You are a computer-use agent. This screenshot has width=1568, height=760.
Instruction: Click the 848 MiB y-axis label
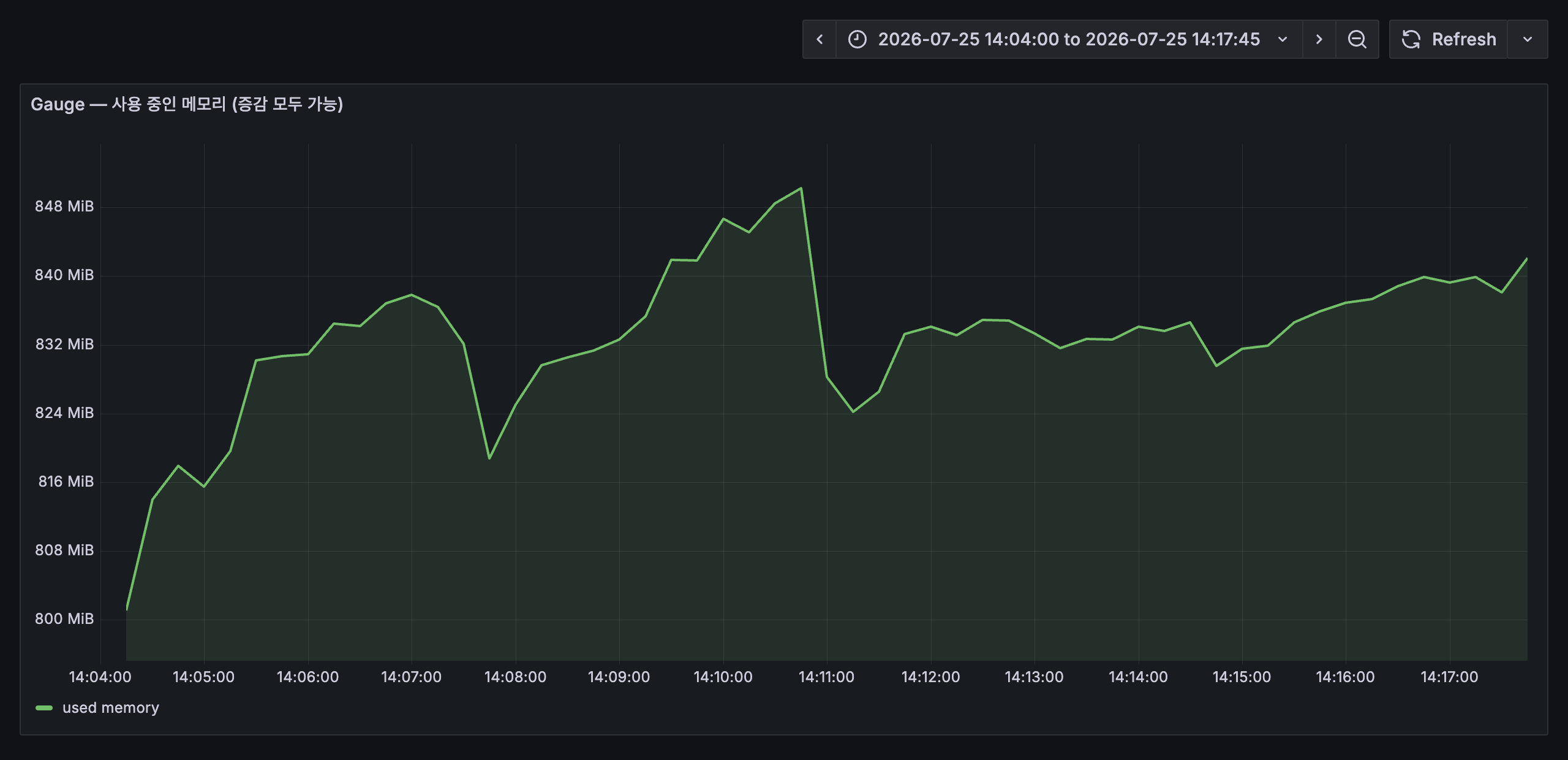tap(64, 207)
